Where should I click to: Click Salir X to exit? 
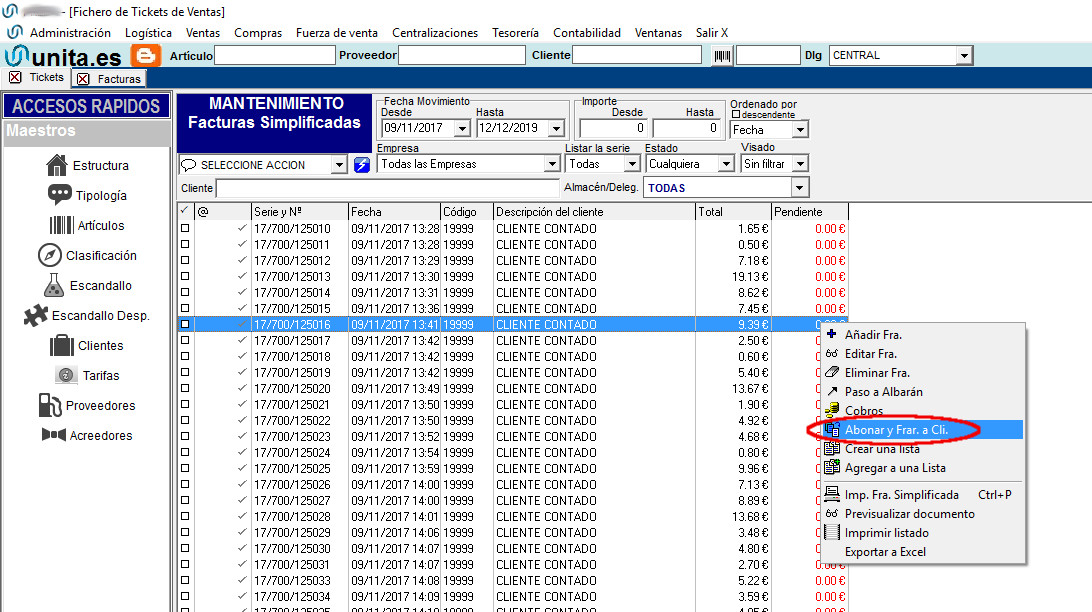pos(712,33)
